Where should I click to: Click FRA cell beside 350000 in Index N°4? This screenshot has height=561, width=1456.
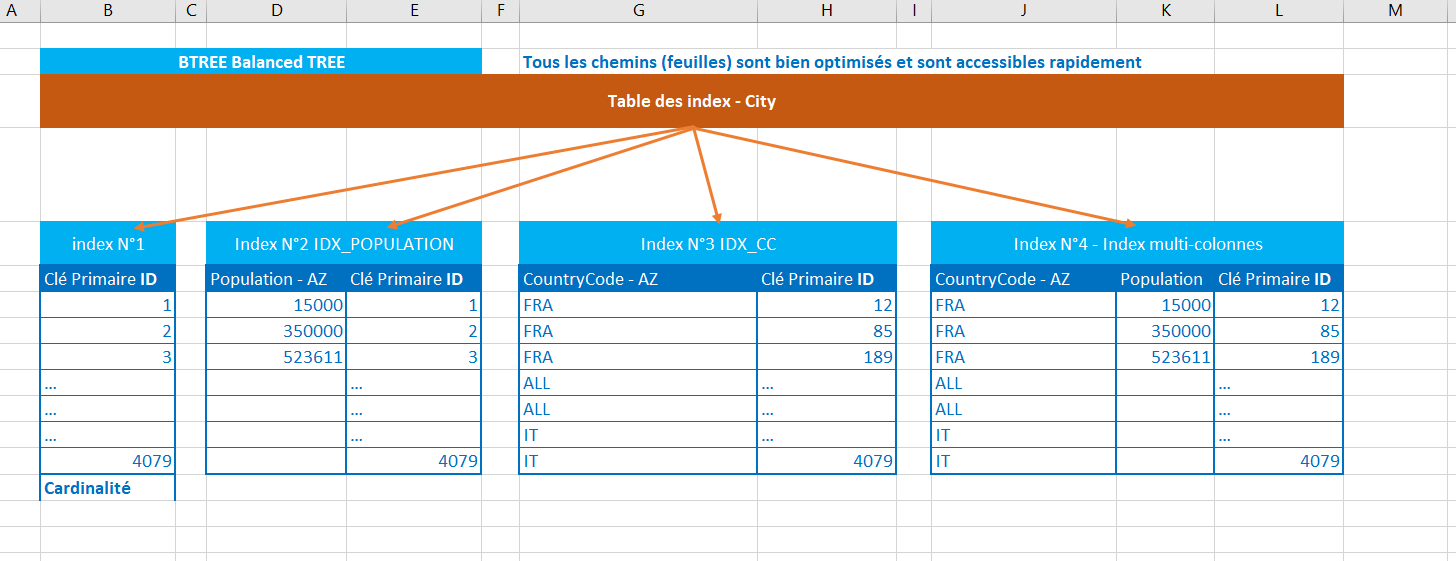(x=1024, y=331)
